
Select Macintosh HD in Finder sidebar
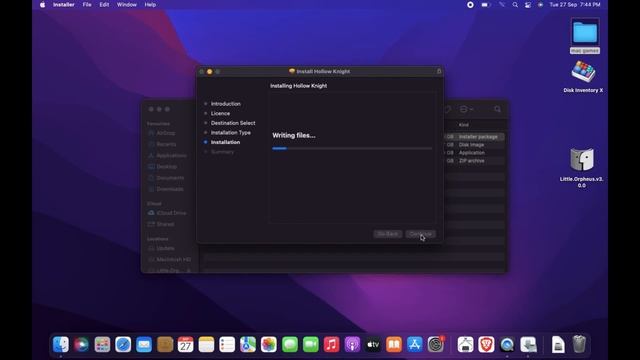click(173, 260)
